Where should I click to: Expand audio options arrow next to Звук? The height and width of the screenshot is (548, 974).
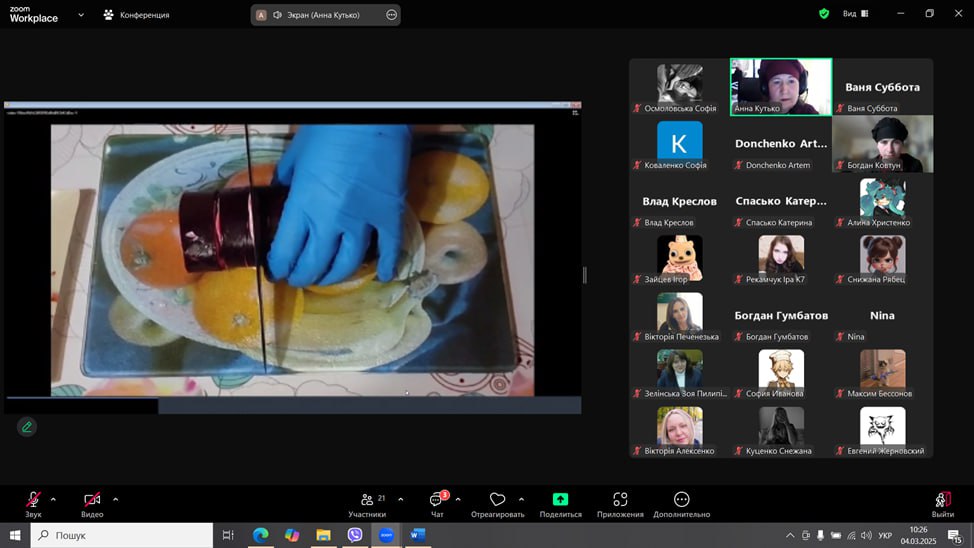click(x=53, y=499)
